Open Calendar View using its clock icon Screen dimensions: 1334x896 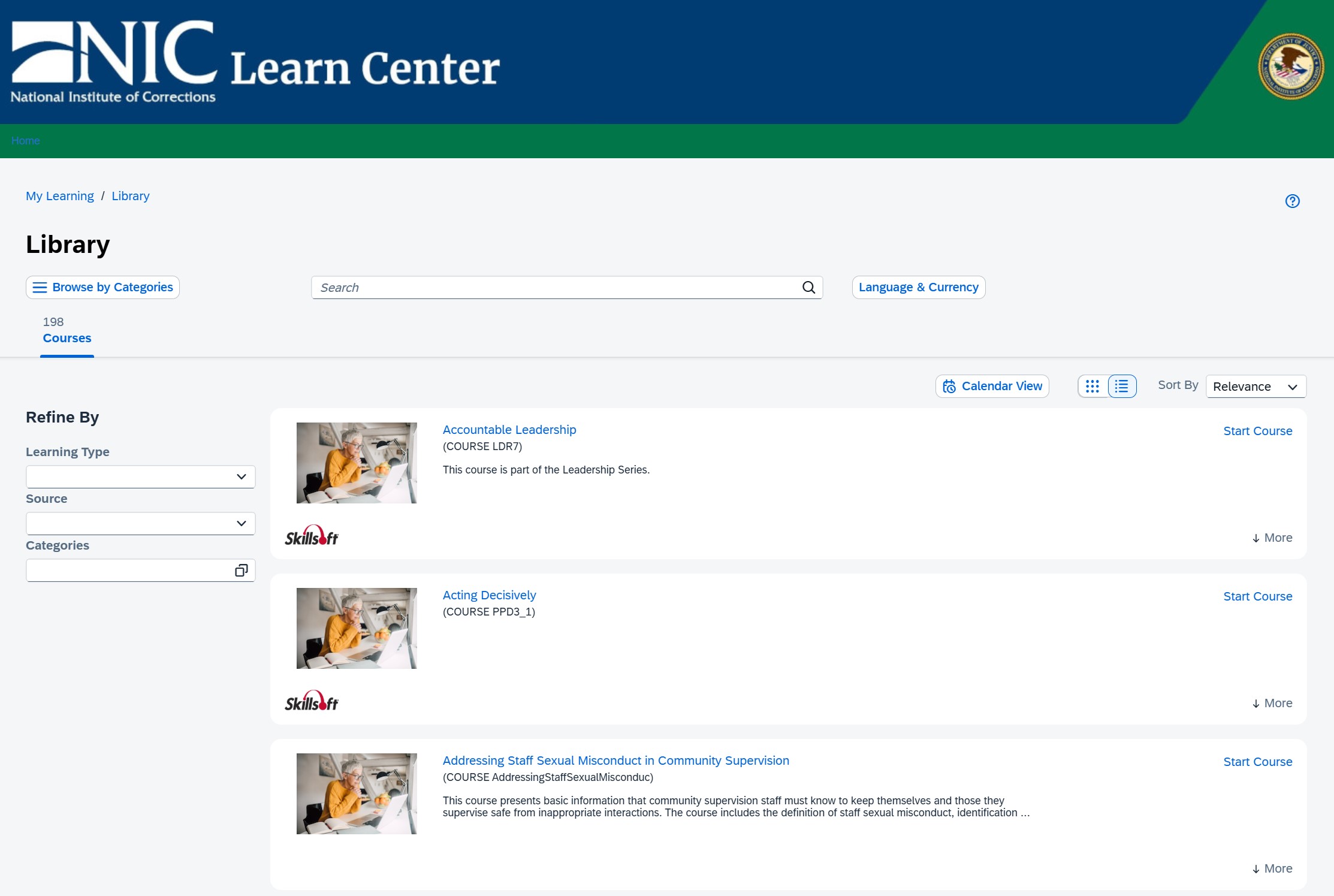click(x=950, y=386)
